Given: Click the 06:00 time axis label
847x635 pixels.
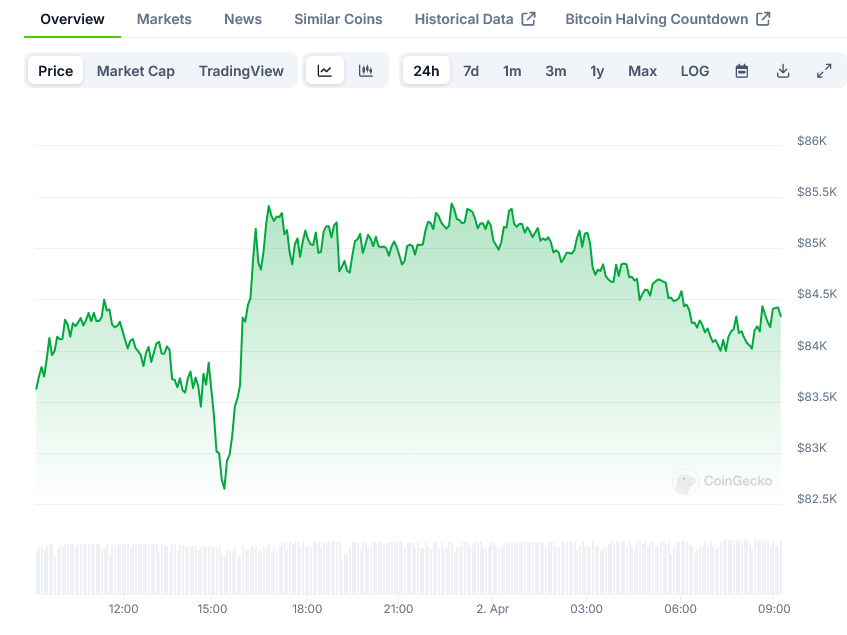Looking at the screenshot, I should (680, 609).
